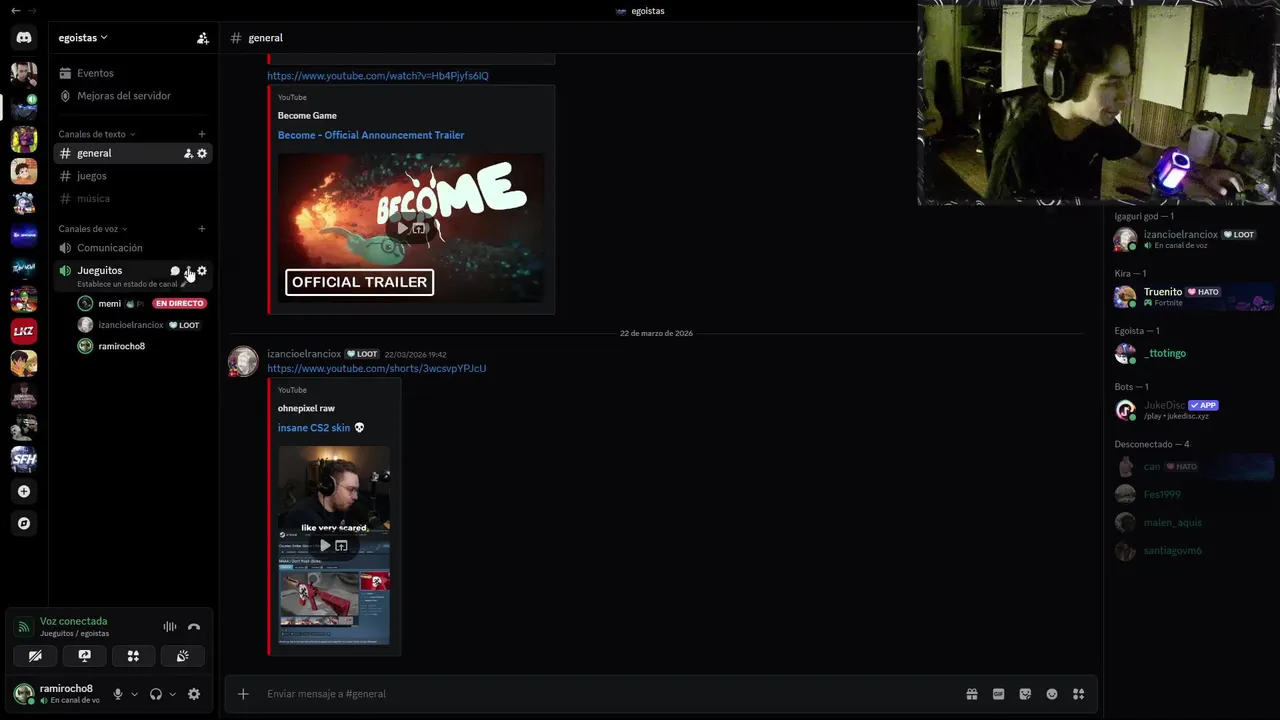Open the gift icon in message bar
This screenshot has width=1280, height=720.
click(971, 694)
